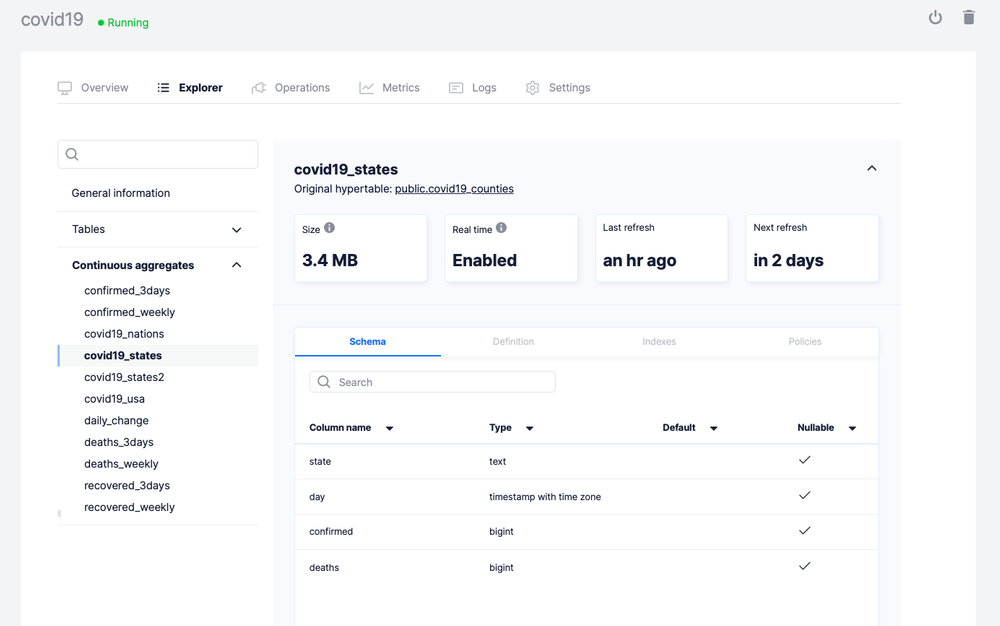Image resolution: width=1000 pixels, height=626 pixels.
Task: Click the Nullable checkmark for day row
Action: [x=804, y=496]
